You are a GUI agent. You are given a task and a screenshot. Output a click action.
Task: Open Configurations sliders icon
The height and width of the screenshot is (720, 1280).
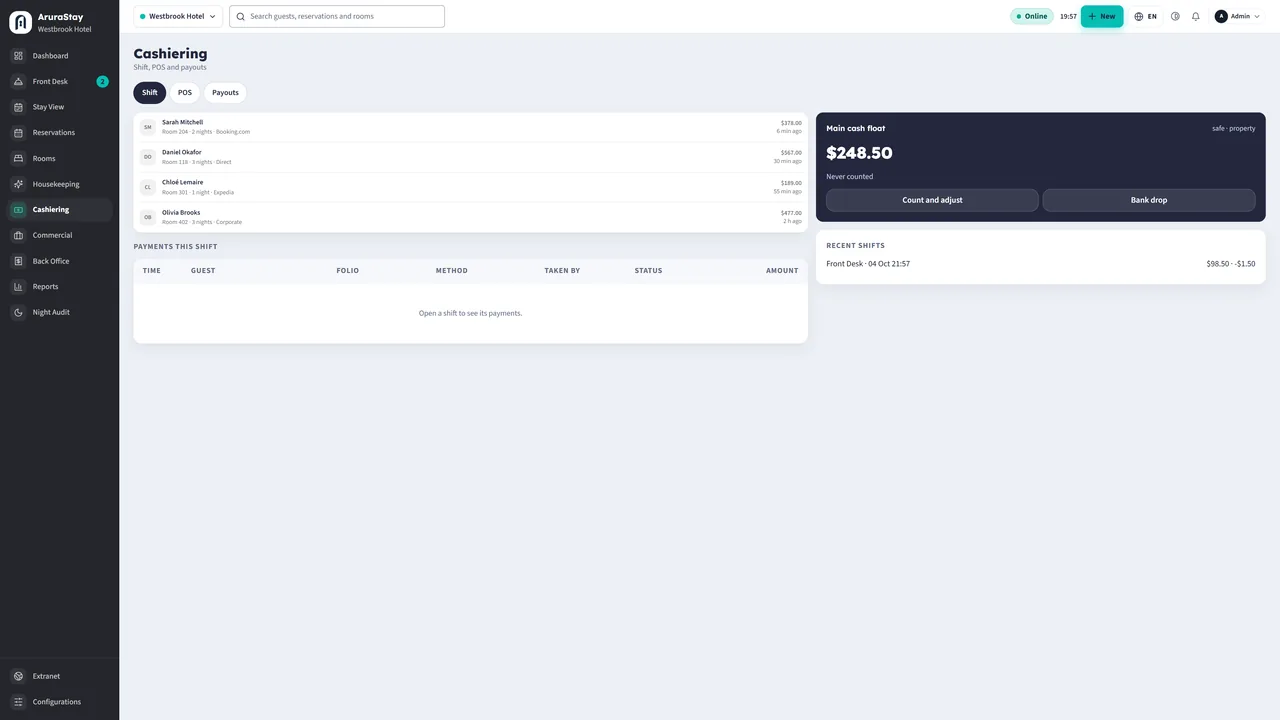(x=18, y=702)
